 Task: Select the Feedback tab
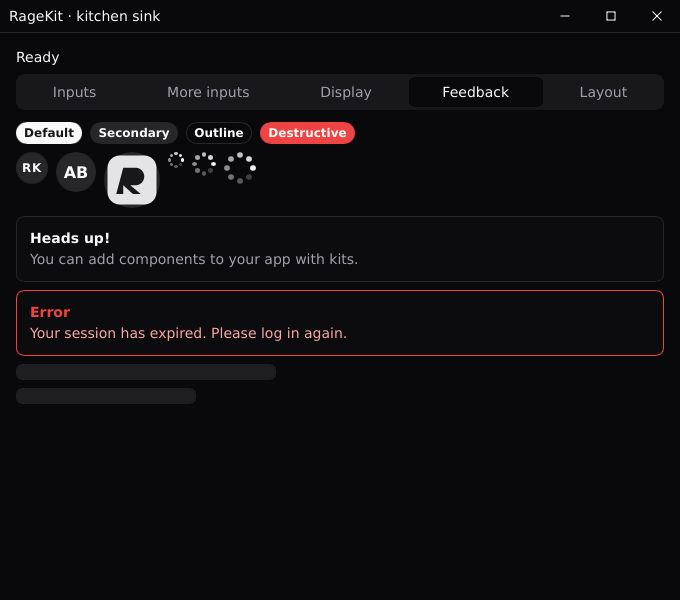[476, 92]
